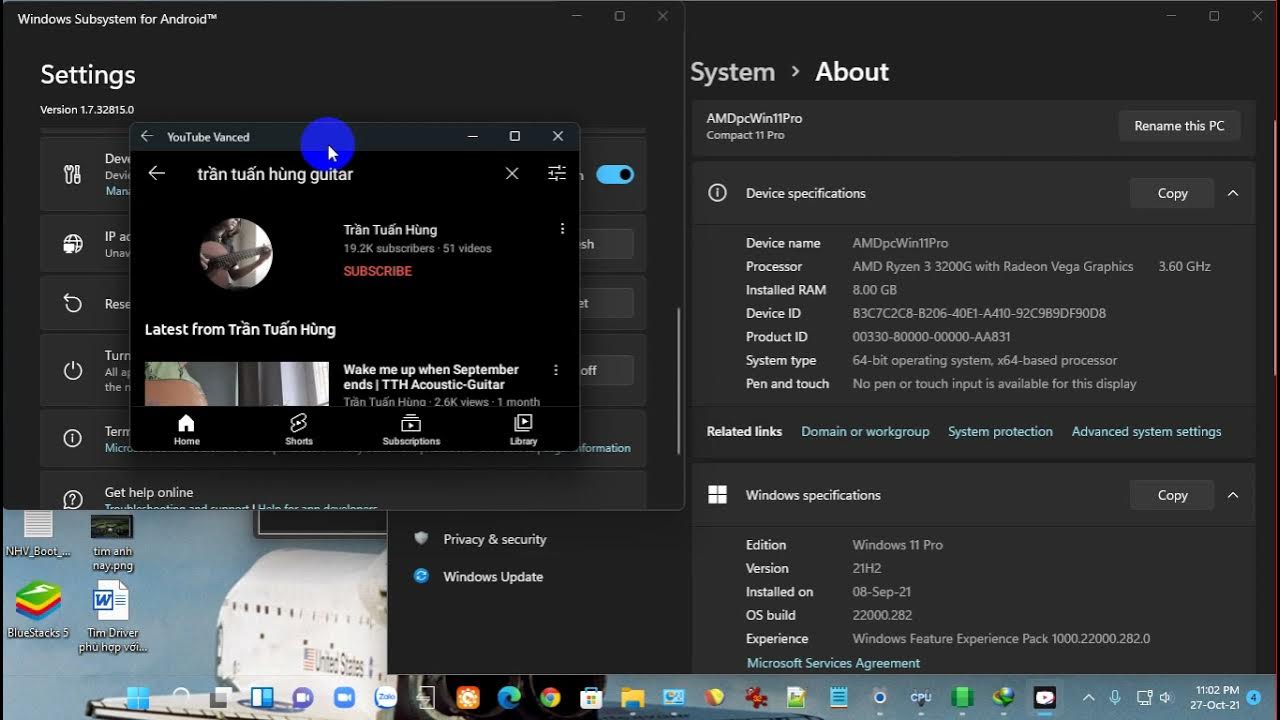Click Get help online question icon
The image size is (1280, 720).
73,498
